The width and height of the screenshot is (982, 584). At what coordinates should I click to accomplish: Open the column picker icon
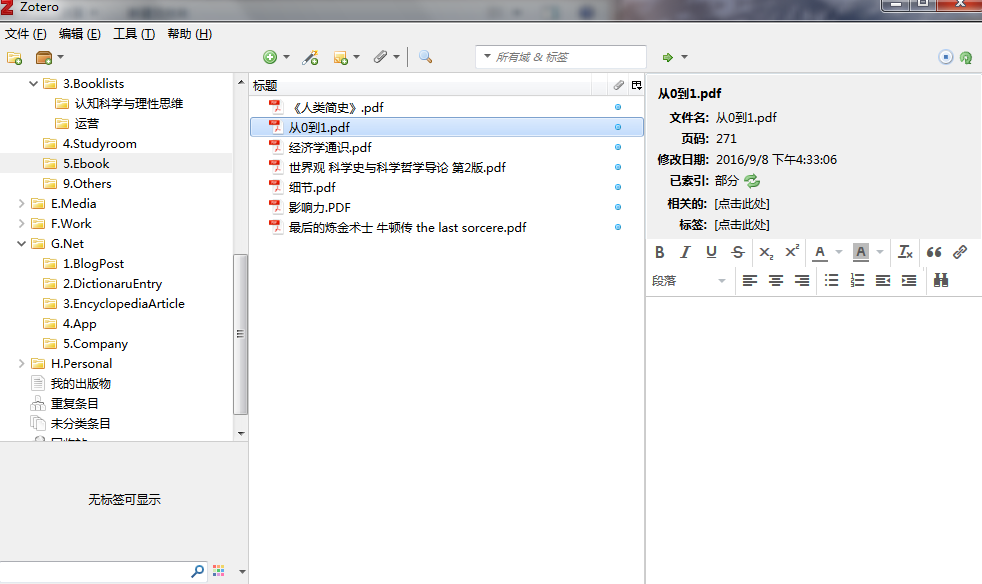click(636, 85)
